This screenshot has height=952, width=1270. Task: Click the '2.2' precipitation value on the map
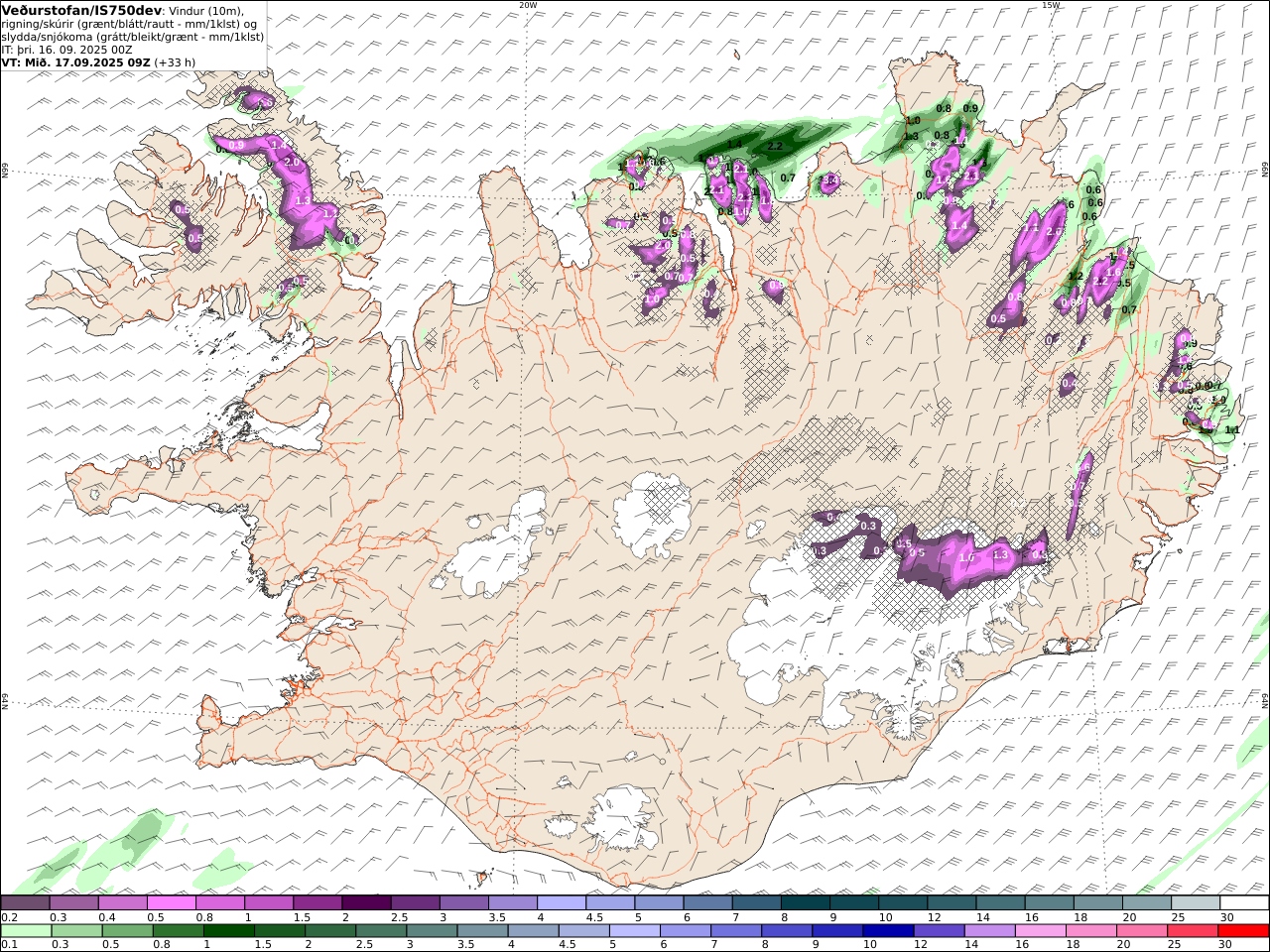(x=776, y=146)
